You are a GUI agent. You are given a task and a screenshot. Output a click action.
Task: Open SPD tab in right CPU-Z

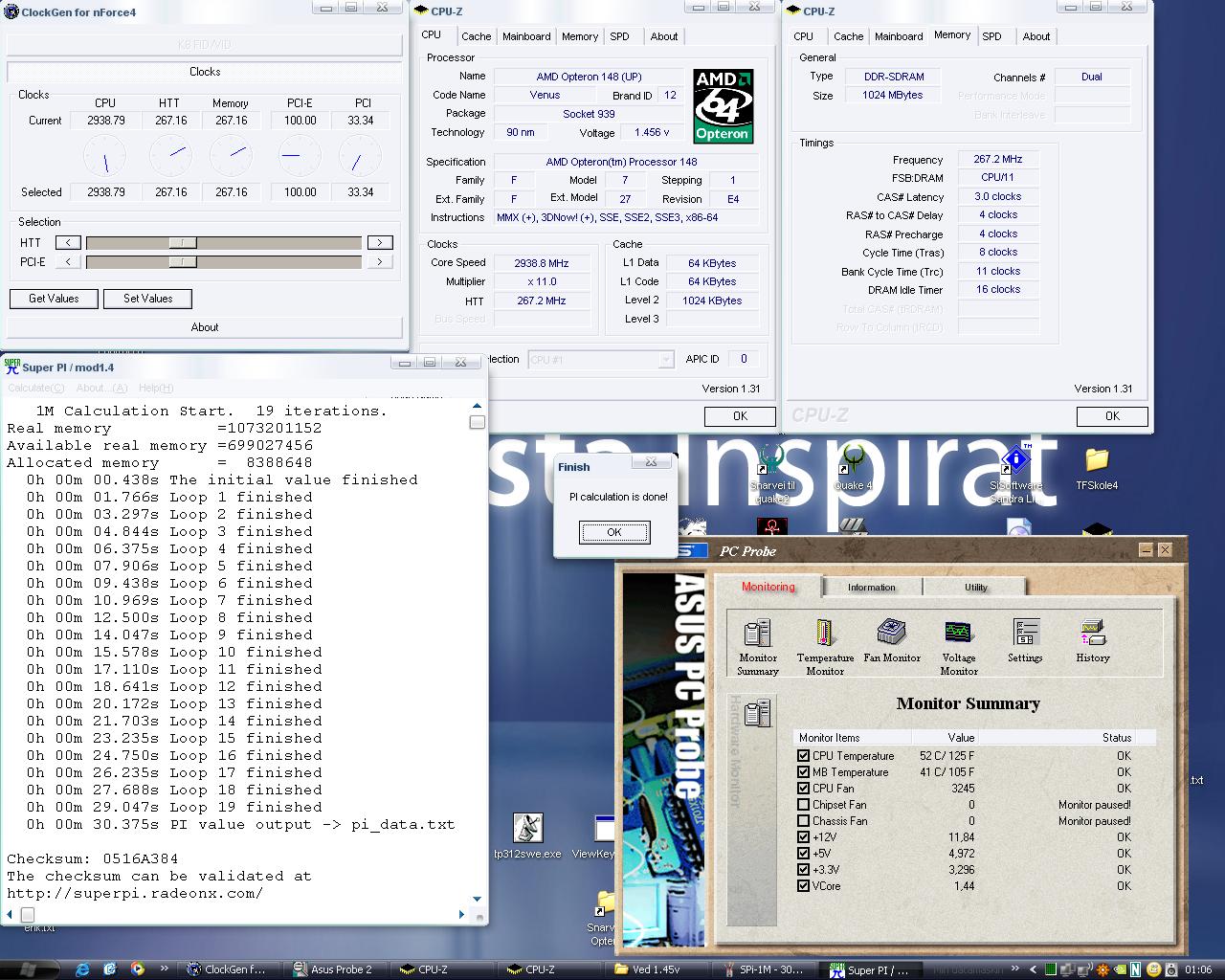991,36
